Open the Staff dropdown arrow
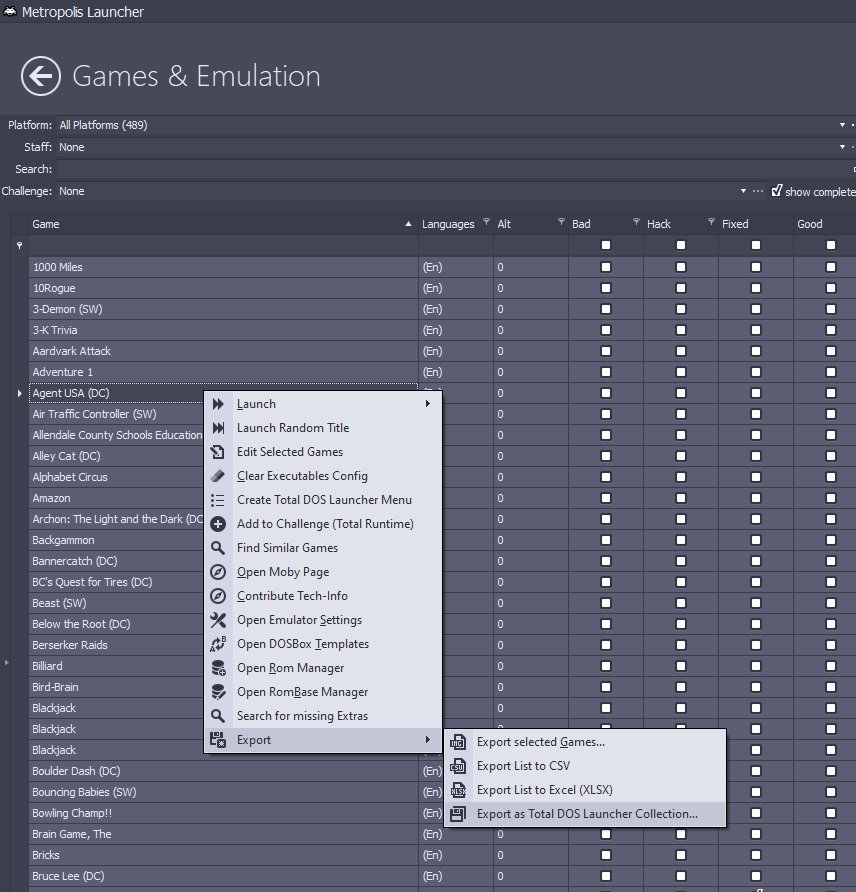 coord(842,147)
